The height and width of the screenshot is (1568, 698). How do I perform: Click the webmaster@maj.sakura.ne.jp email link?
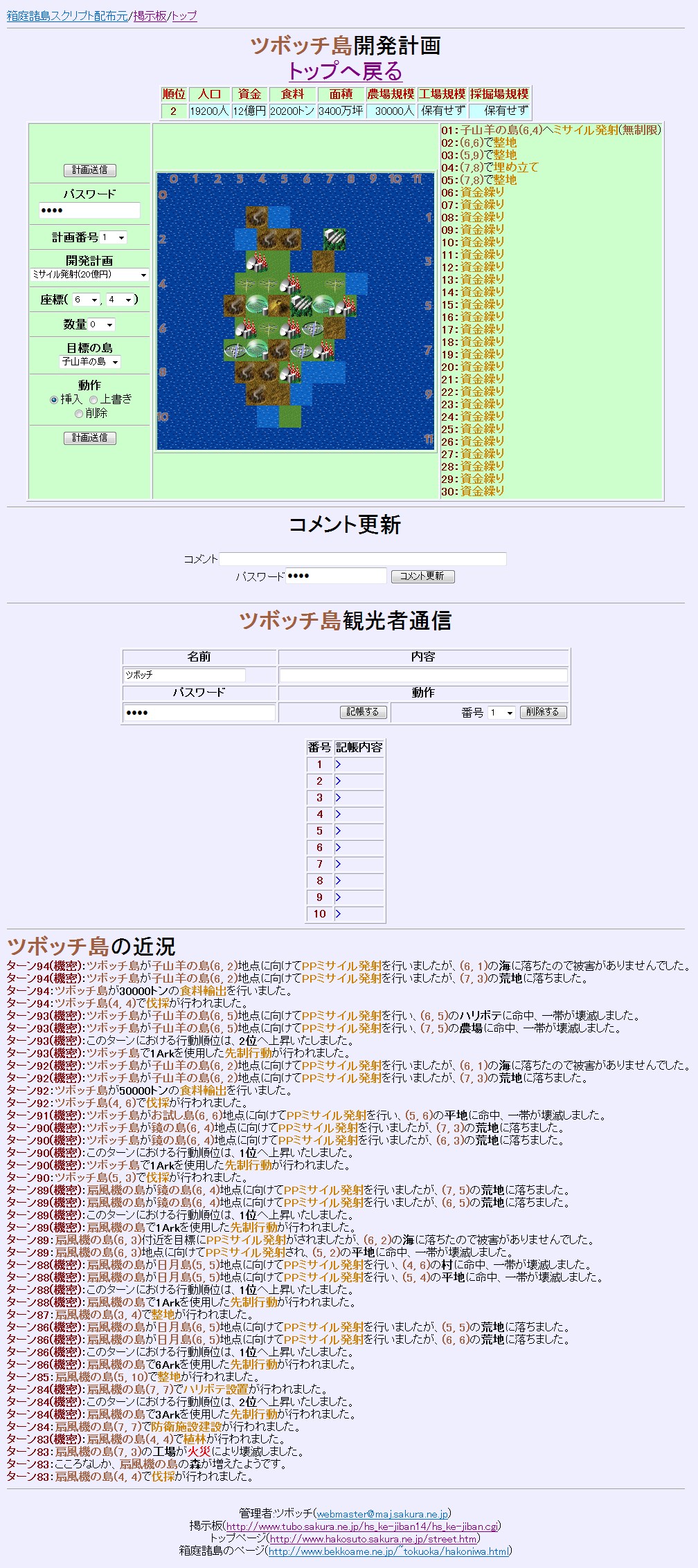383,1514
